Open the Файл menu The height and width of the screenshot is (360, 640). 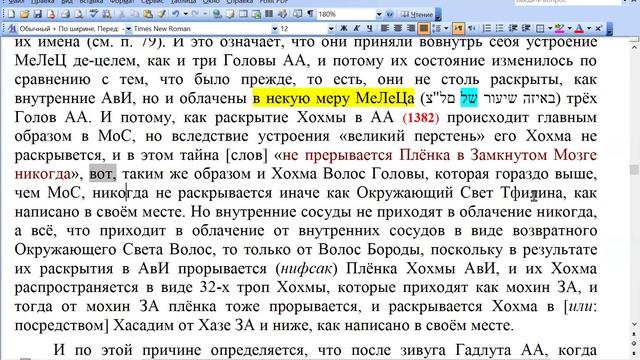pos(16,2)
